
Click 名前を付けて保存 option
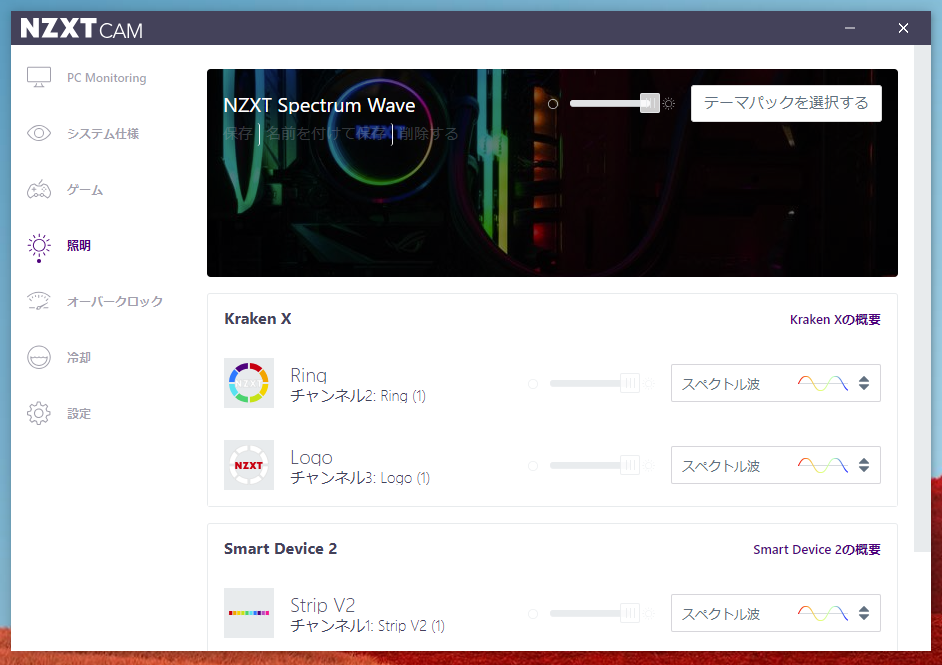coord(326,133)
